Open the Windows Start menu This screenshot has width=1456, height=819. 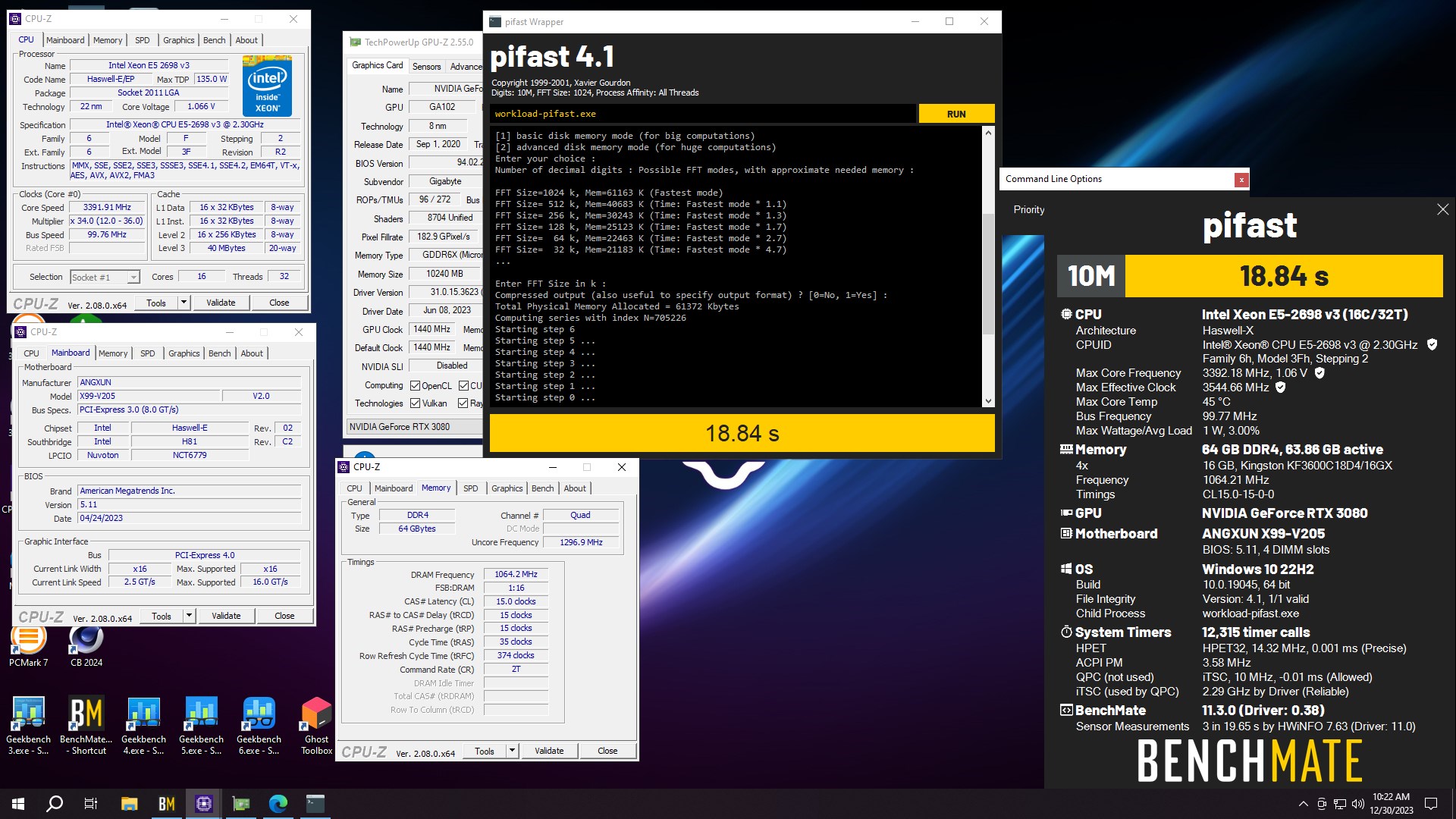coord(18,804)
